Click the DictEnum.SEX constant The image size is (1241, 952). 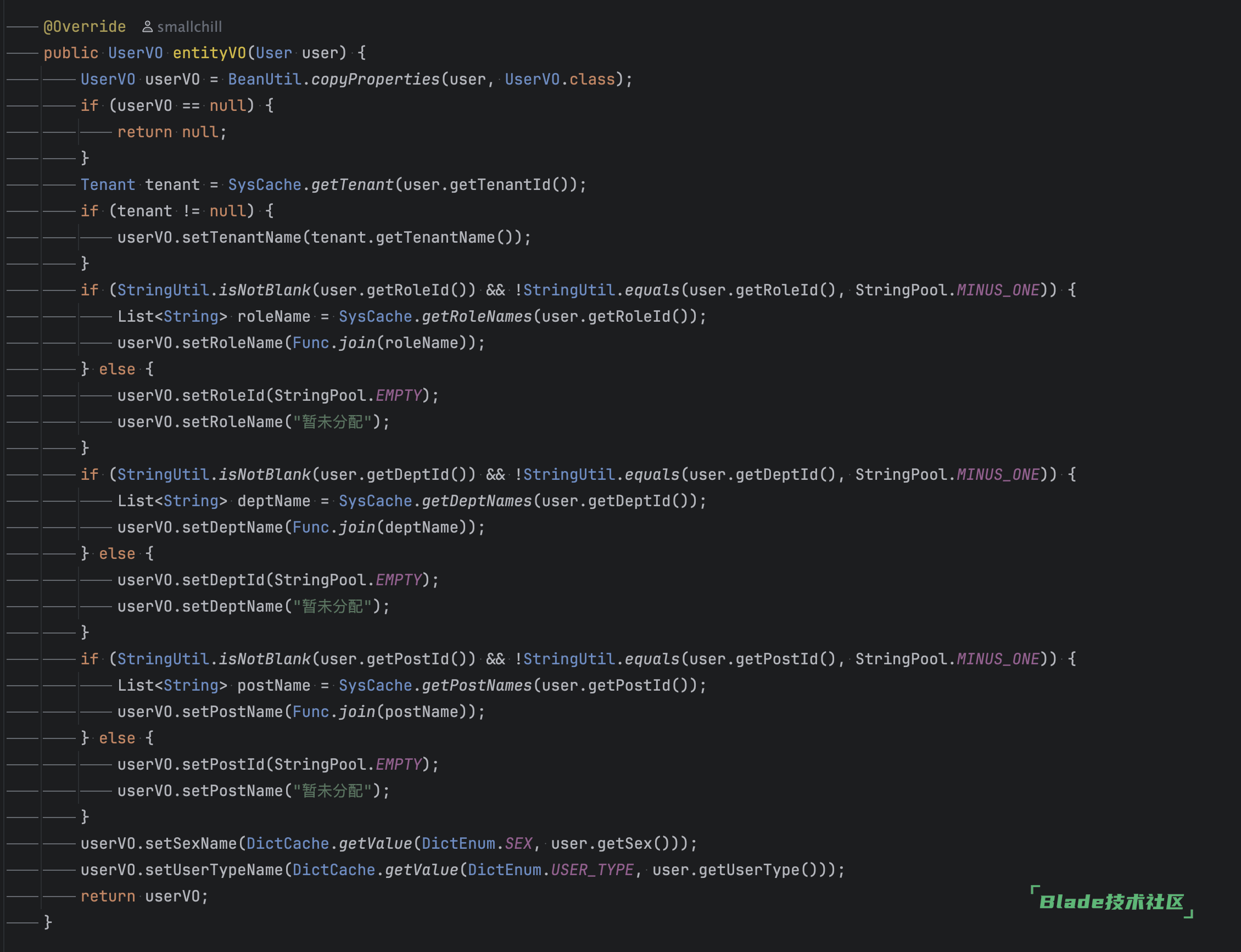[518, 844]
